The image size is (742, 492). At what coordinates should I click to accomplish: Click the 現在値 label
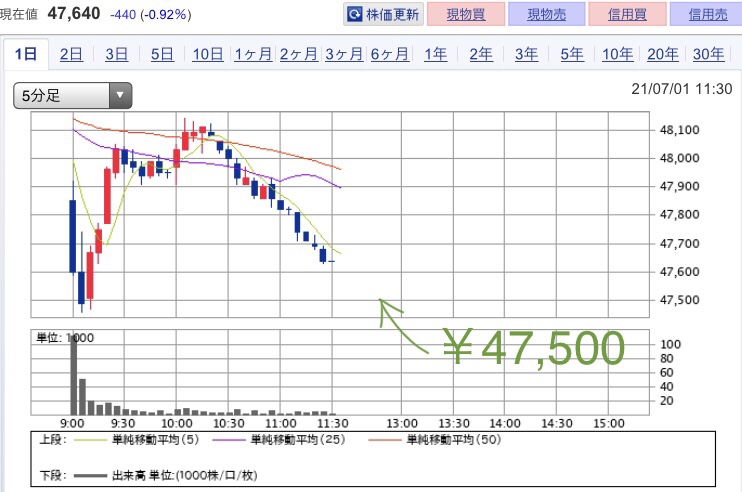tap(18, 14)
